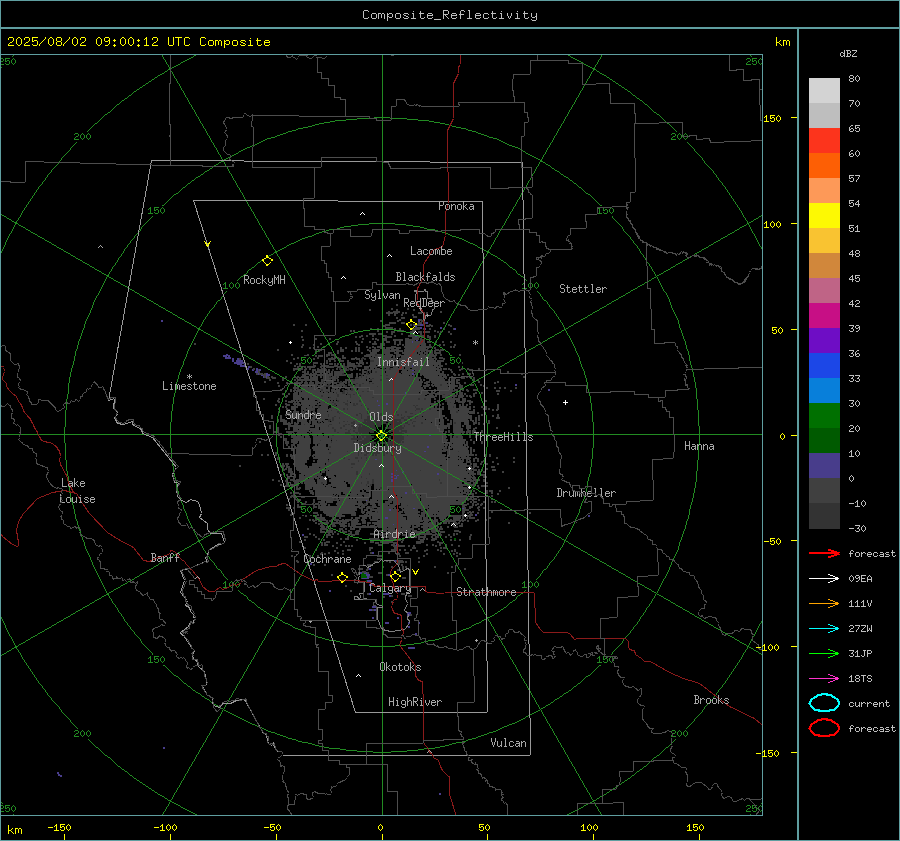Click the red forecast arrow in legend

pos(824,553)
